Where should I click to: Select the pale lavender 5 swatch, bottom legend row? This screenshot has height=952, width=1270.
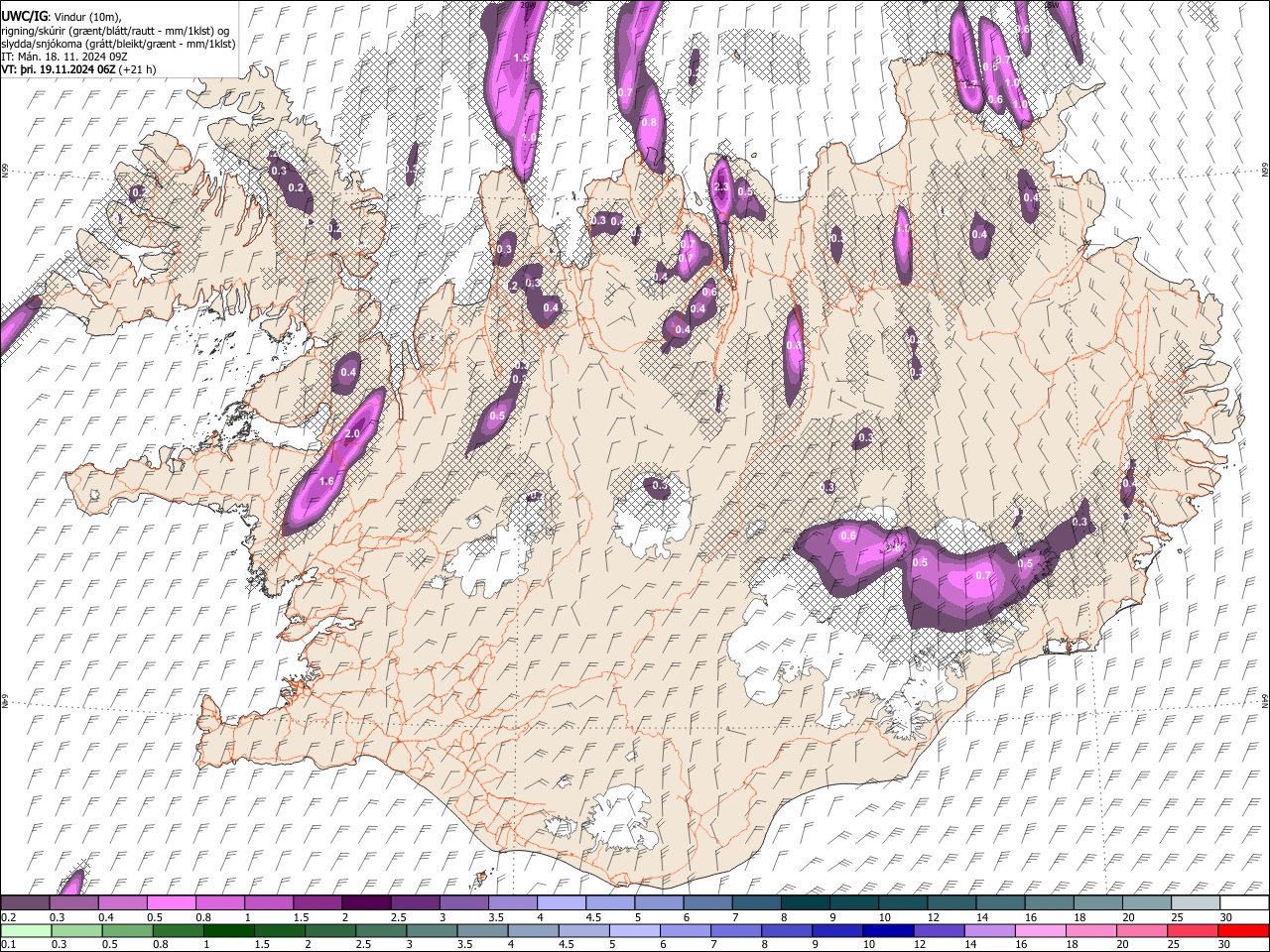(635, 930)
